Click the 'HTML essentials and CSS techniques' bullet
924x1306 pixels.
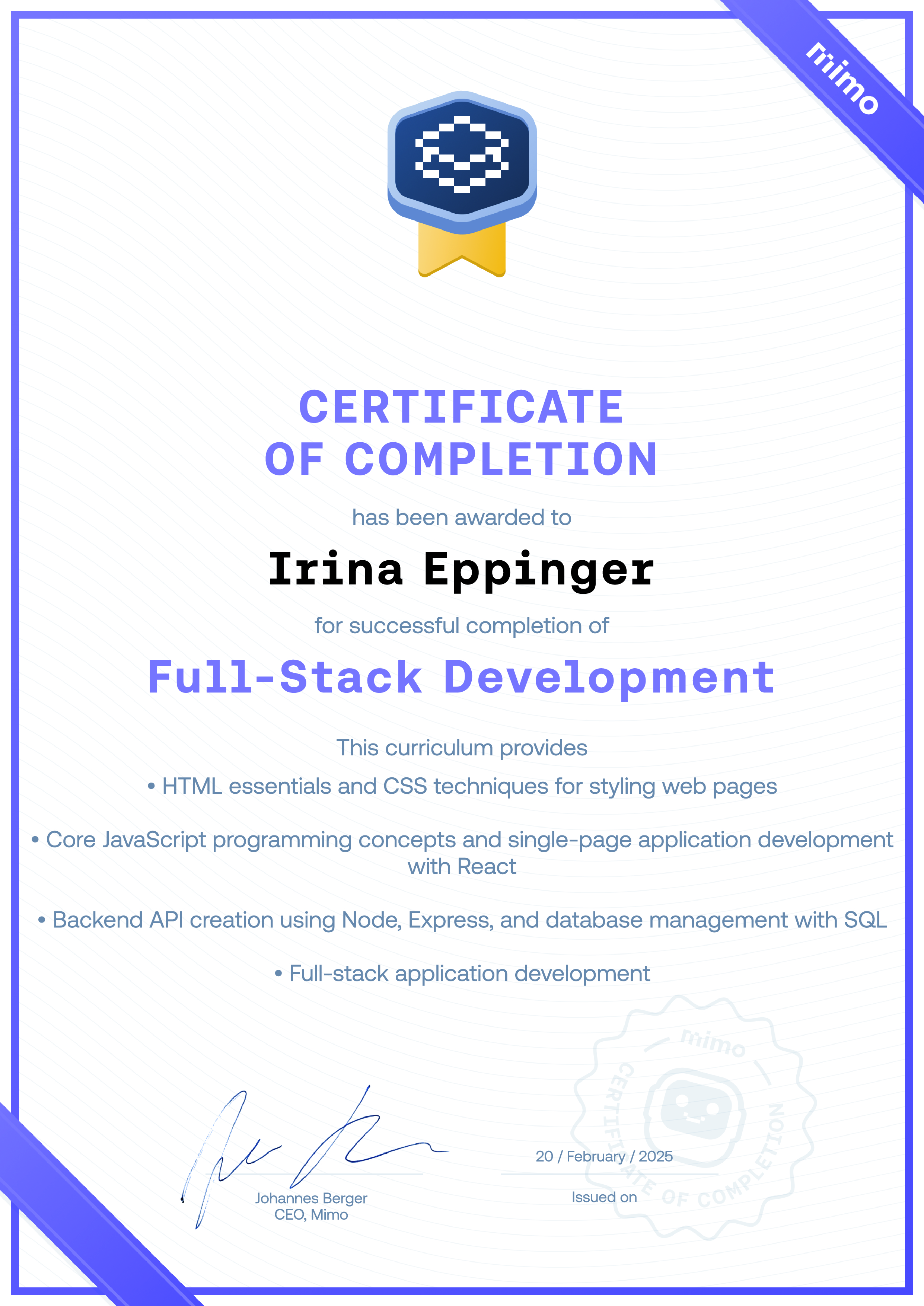462,787
